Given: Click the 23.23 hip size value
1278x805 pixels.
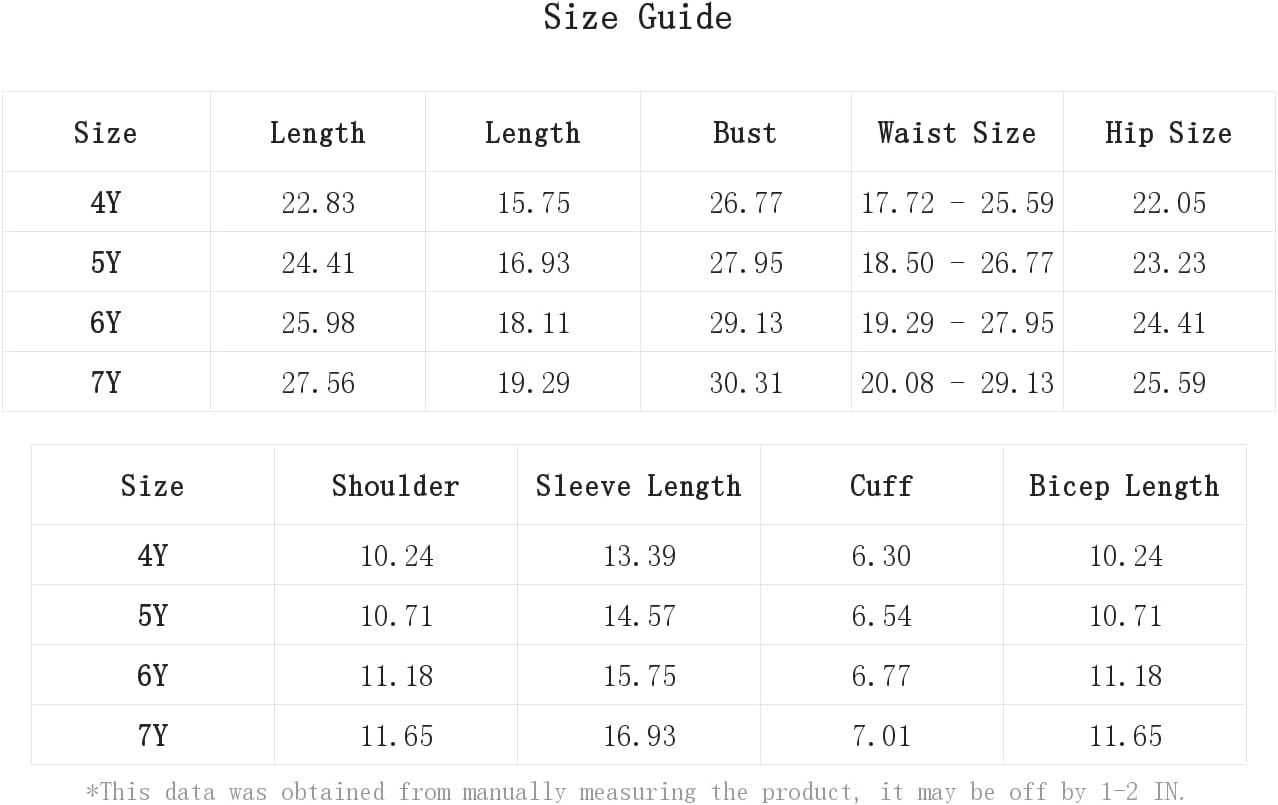Looking at the screenshot, I should [1169, 263].
